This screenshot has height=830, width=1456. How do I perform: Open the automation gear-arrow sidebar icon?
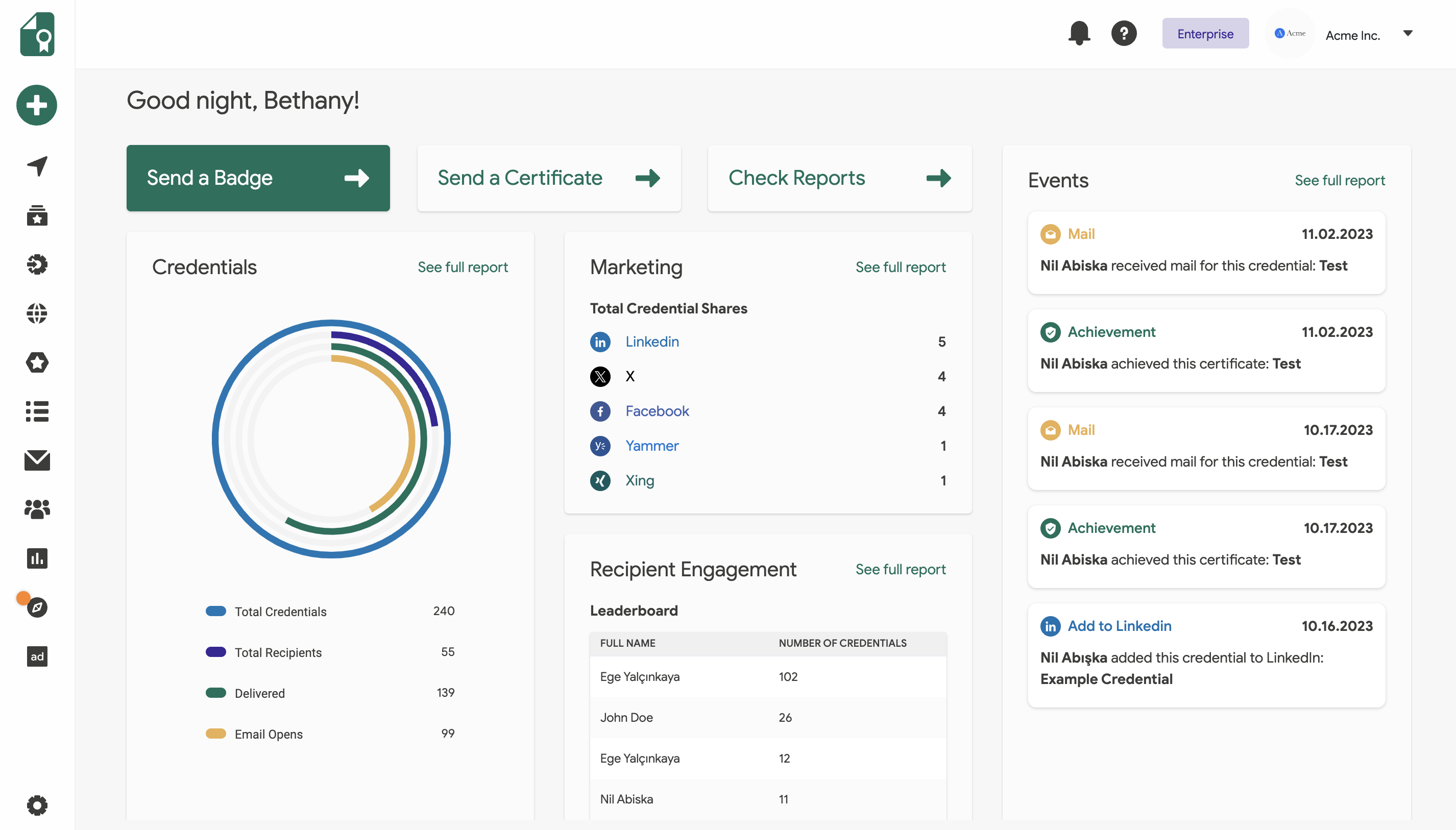(36, 264)
